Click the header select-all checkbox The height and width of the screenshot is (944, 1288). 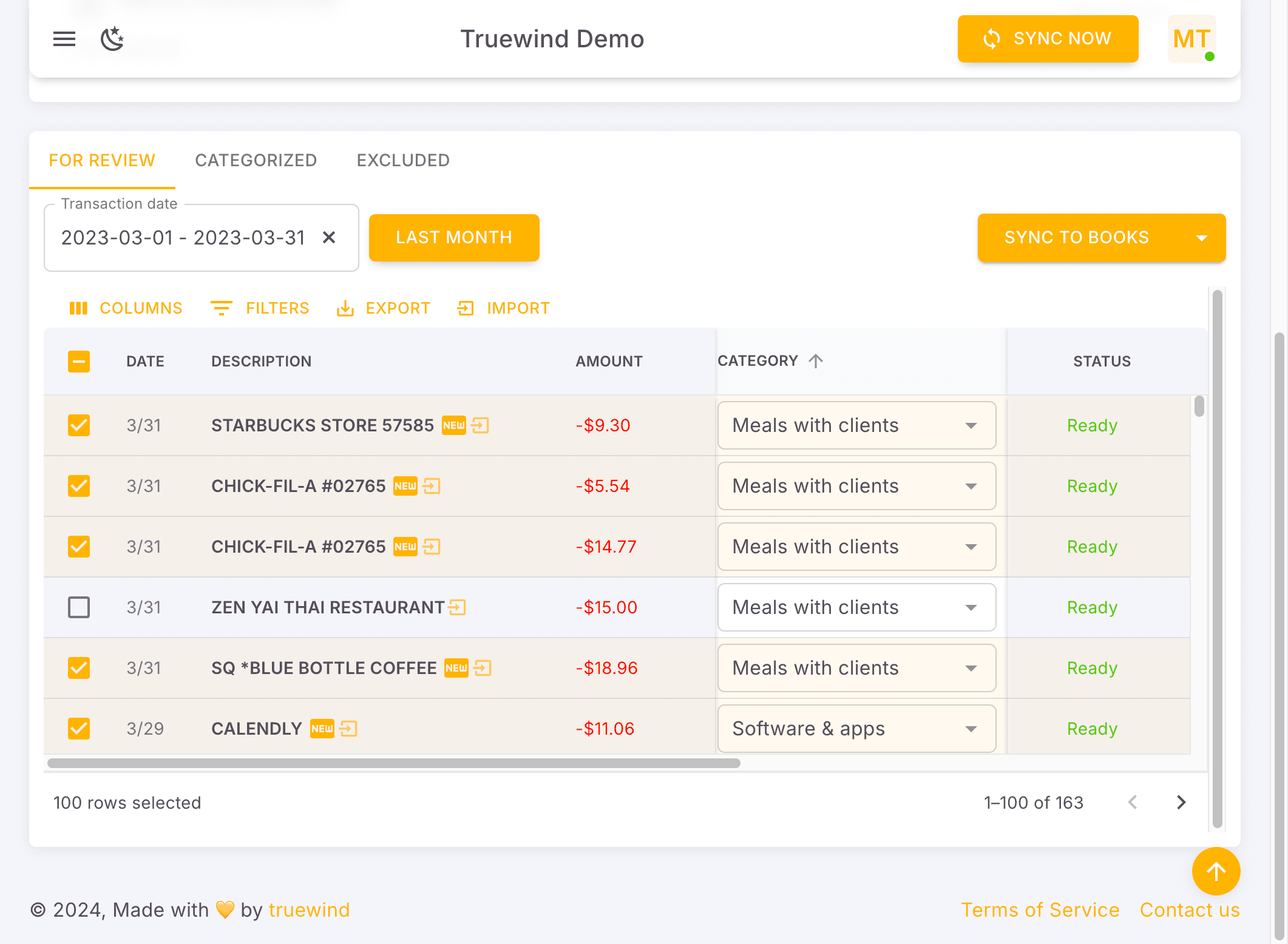[x=78, y=361]
